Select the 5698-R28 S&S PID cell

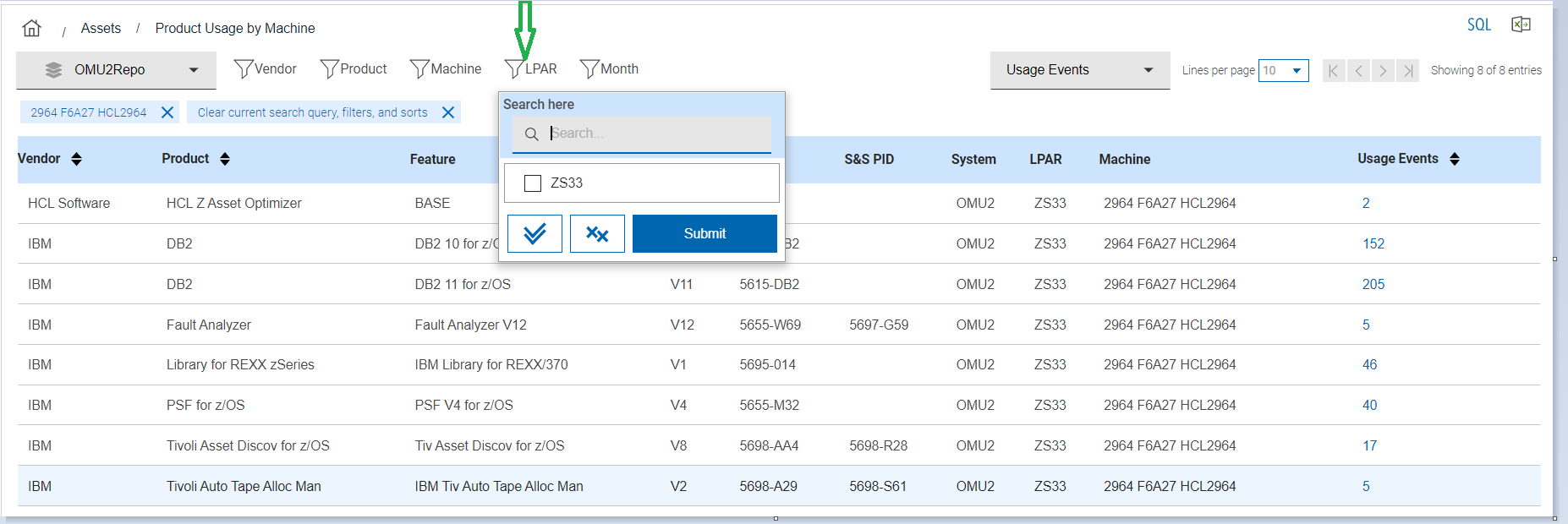878,445
